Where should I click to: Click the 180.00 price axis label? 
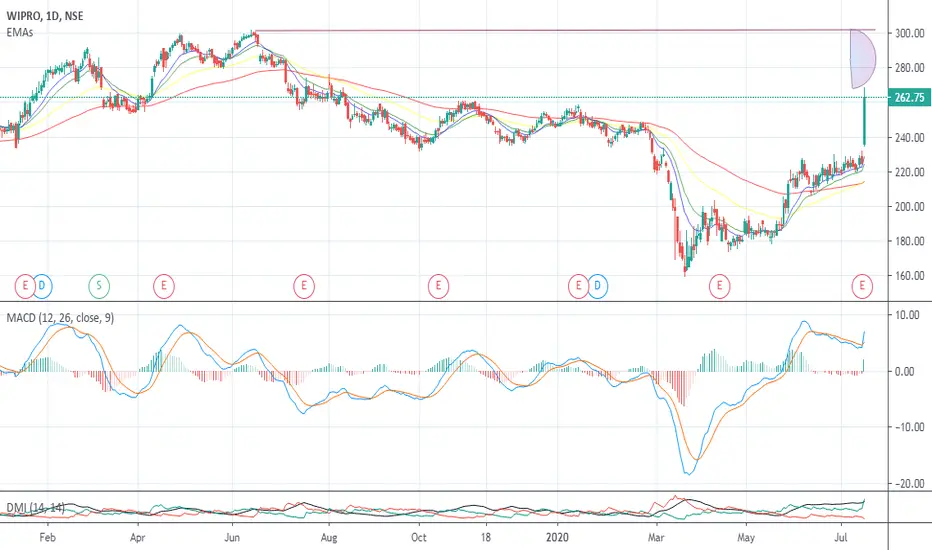click(x=909, y=241)
